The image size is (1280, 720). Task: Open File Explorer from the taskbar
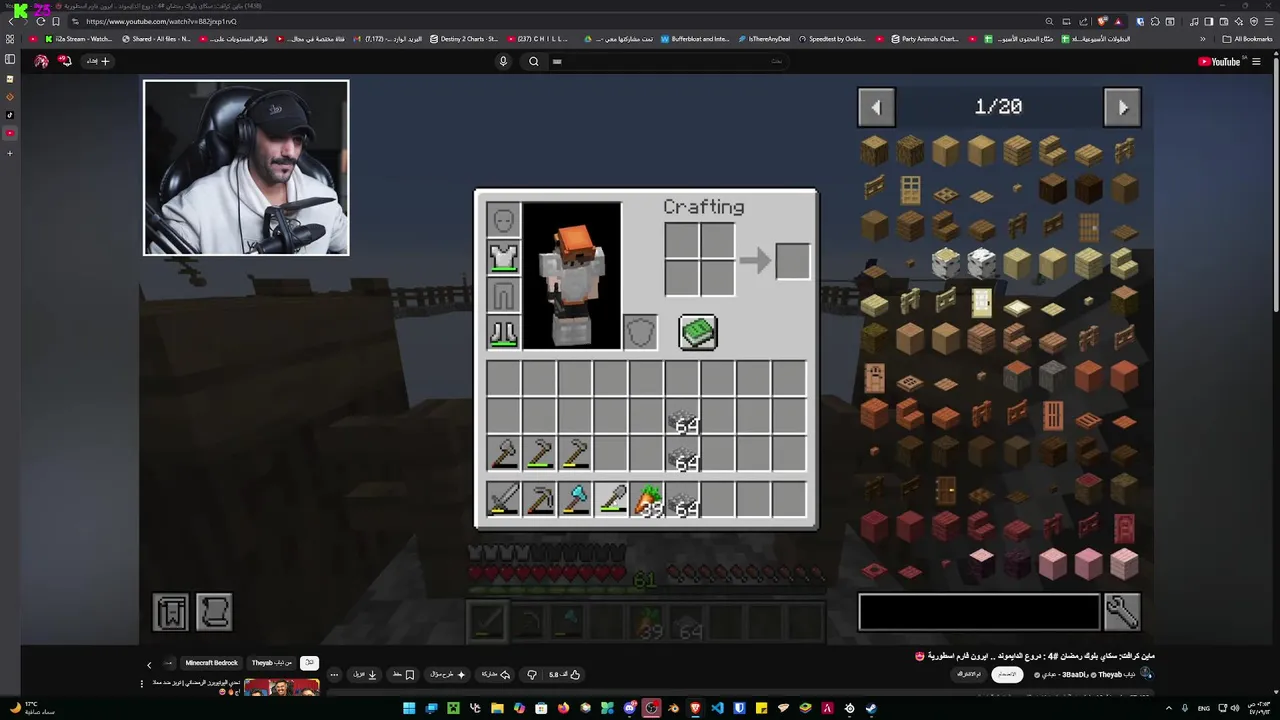click(497, 708)
